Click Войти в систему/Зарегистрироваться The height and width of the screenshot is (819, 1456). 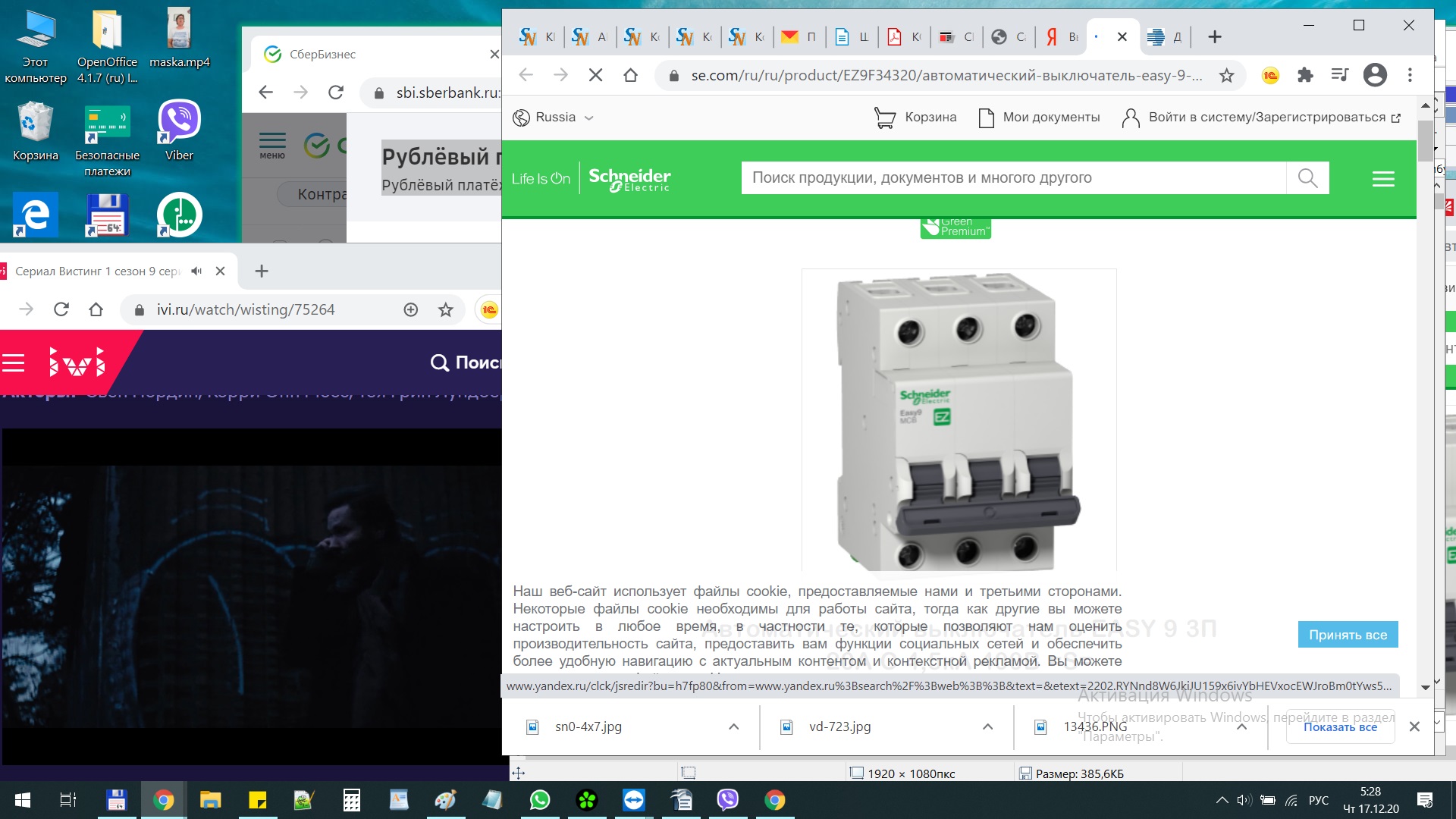pyautogui.click(x=1261, y=118)
